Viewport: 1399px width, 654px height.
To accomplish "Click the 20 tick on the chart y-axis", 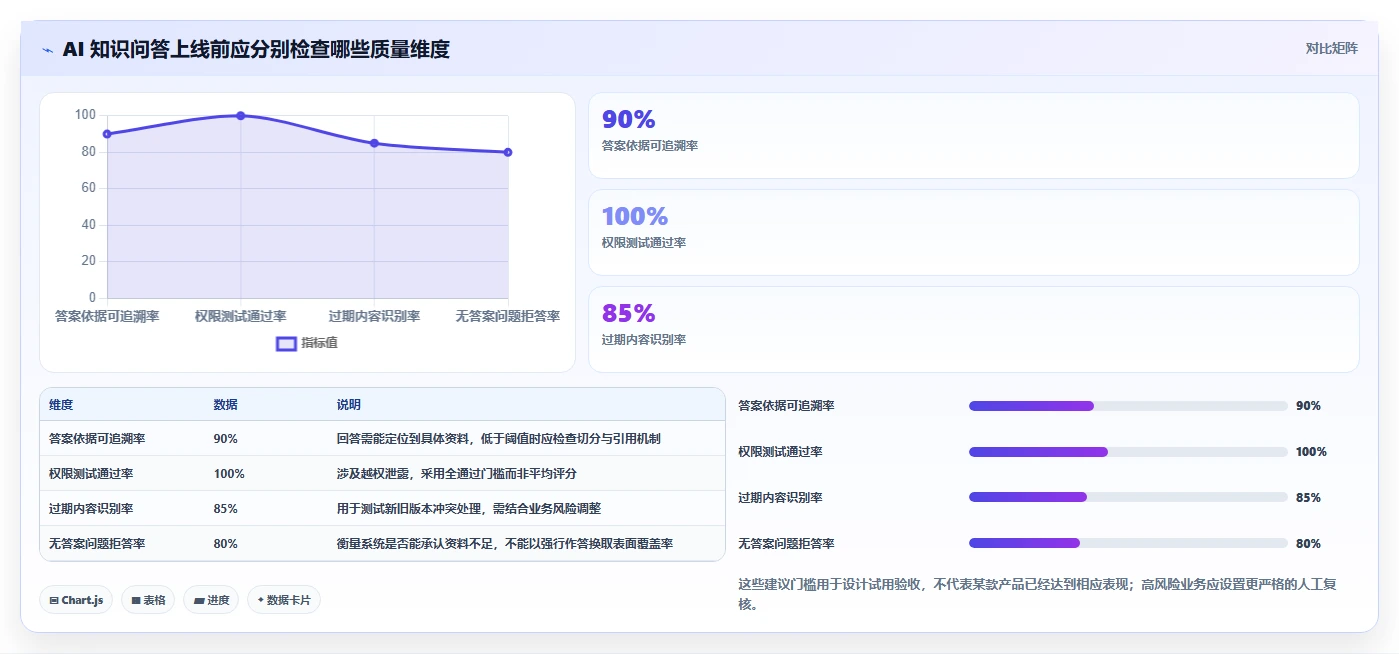I will coord(89,261).
